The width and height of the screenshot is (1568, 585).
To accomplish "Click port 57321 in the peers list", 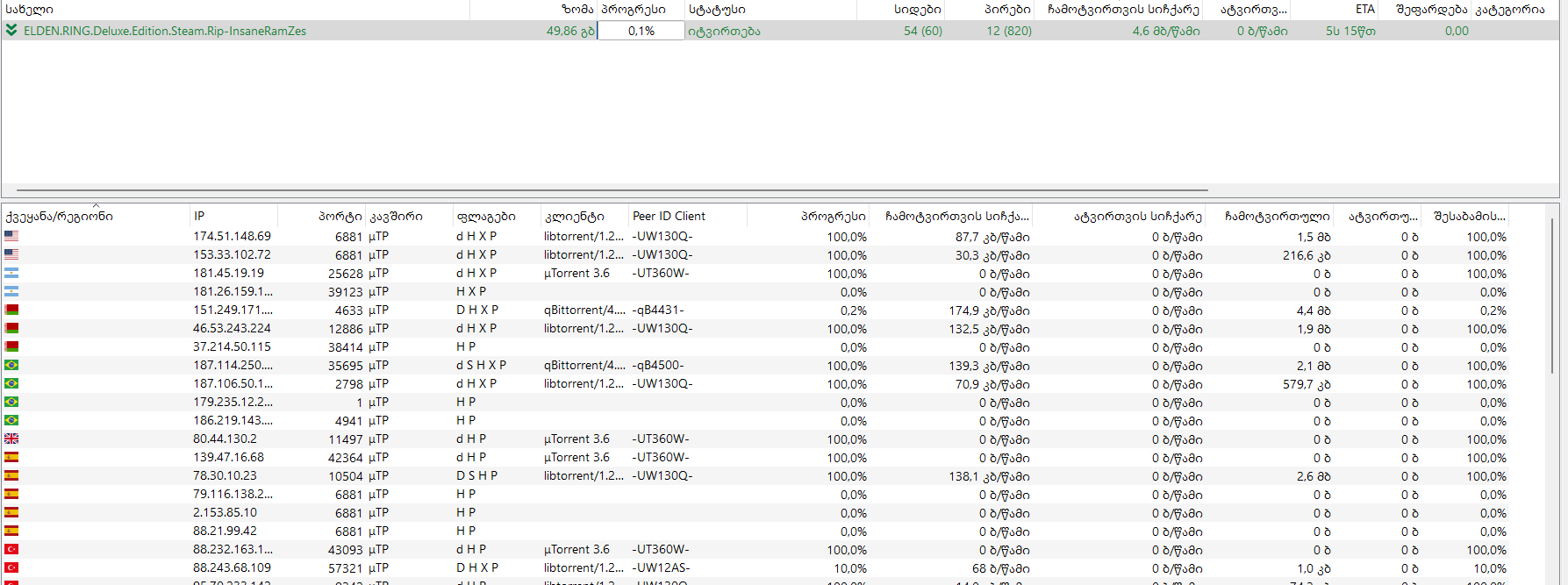I will [x=346, y=567].
